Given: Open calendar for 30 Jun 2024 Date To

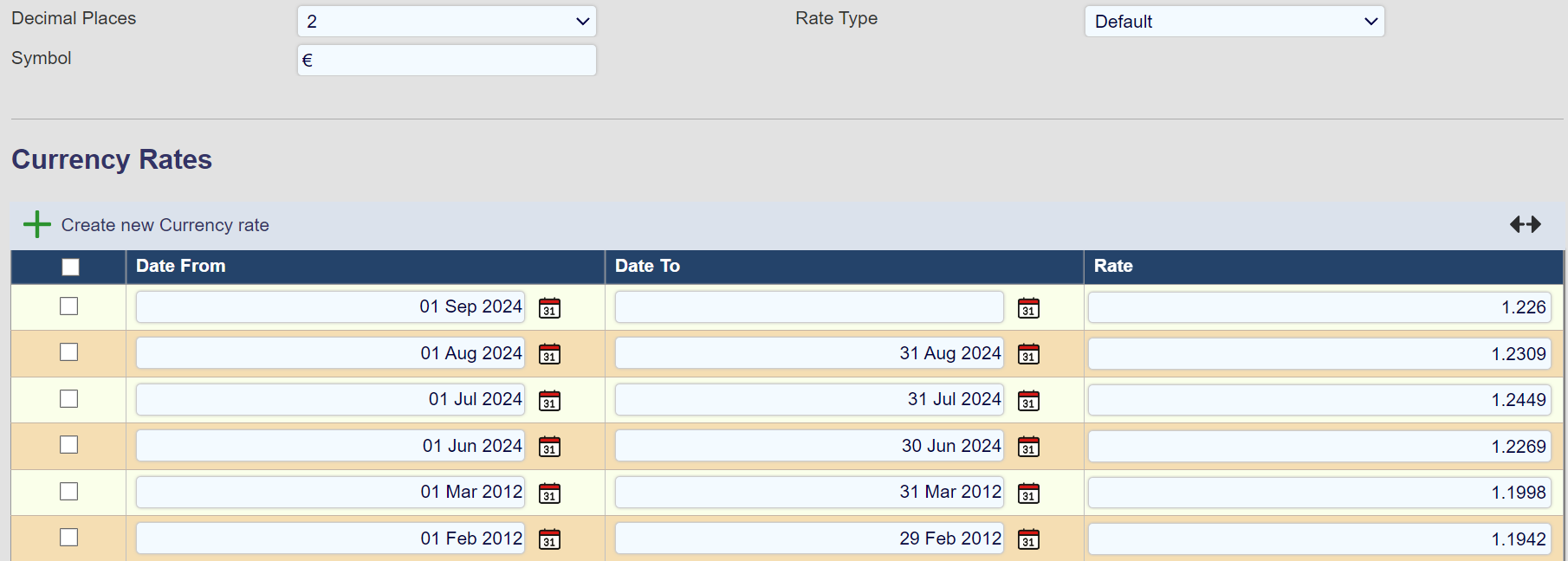Looking at the screenshot, I should point(1028,447).
